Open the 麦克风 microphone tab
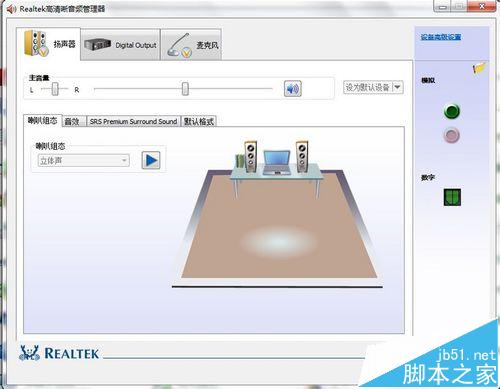 [x=191, y=45]
